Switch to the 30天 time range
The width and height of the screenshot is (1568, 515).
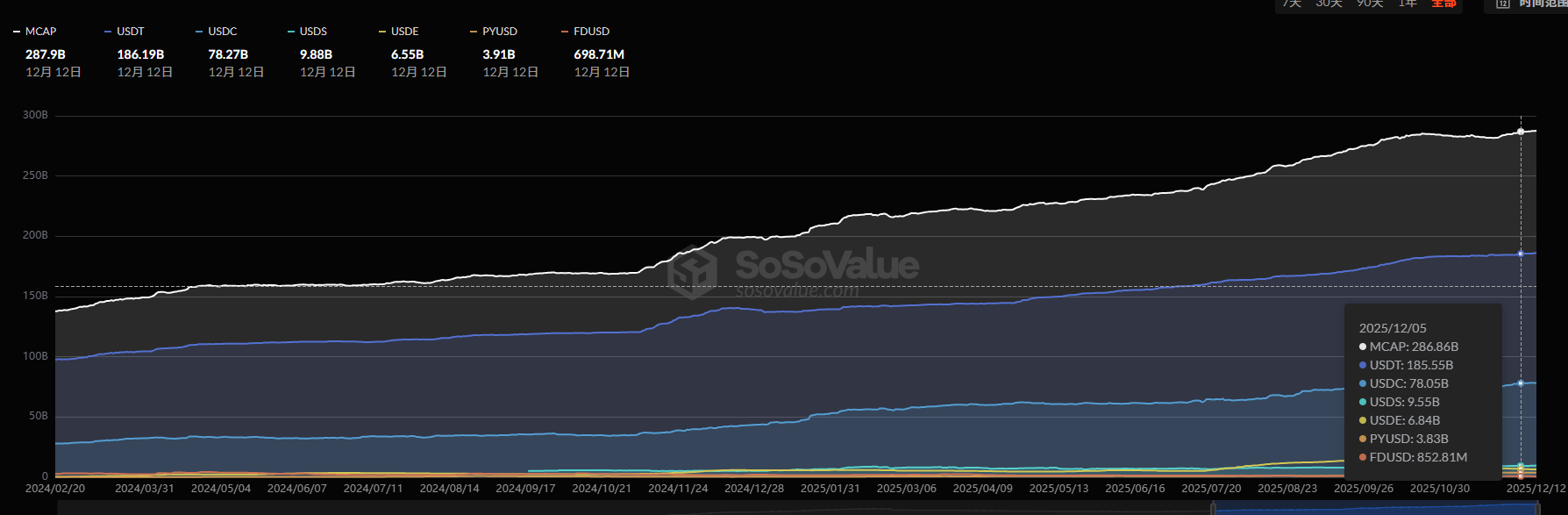click(1329, 4)
